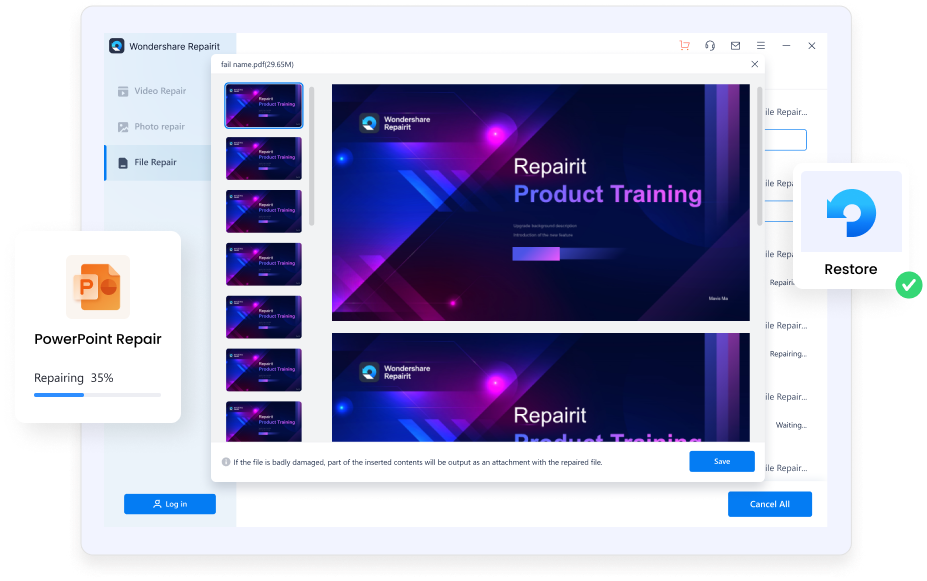This screenshot has height=581, width=927.
Task: Close the fail name.pdf preview dialog
Action: point(754,64)
